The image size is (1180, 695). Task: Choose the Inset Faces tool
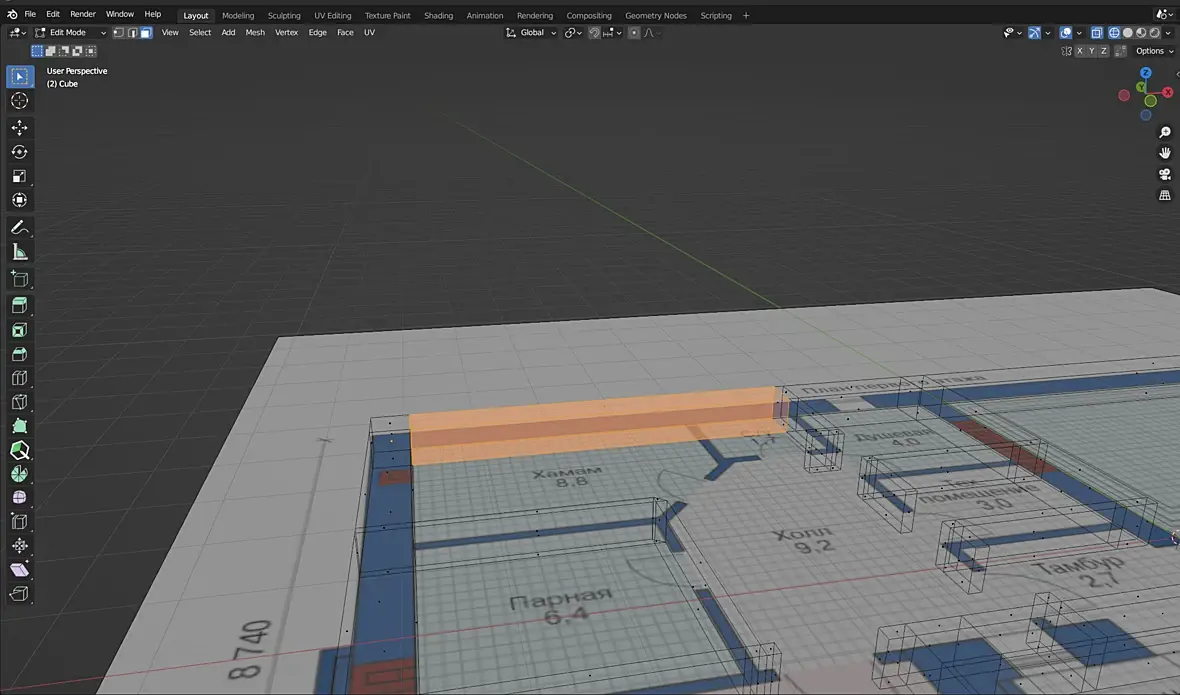[x=20, y=329]
